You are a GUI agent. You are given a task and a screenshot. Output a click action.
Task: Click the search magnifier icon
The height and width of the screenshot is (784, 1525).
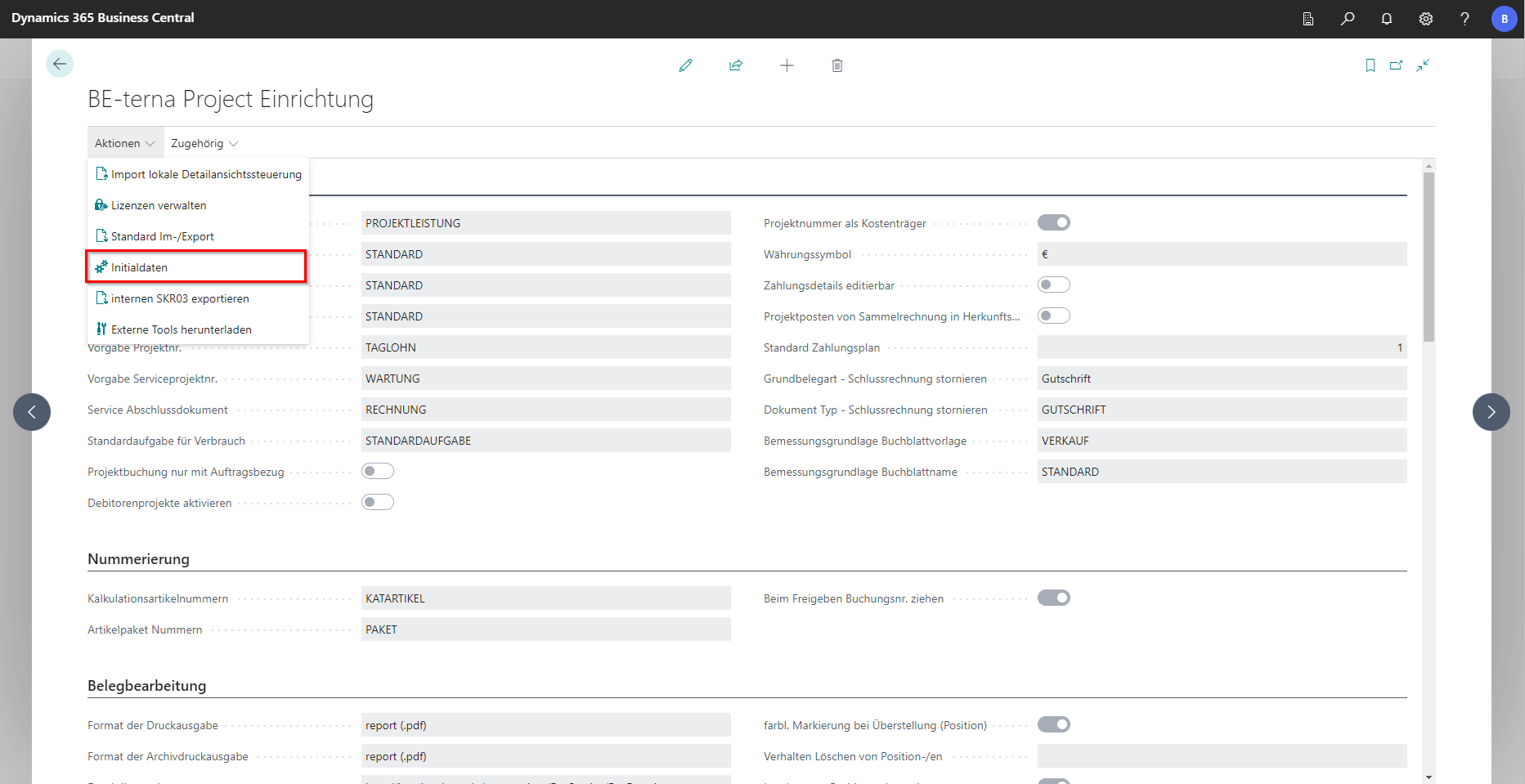(x=1348, y=19)
